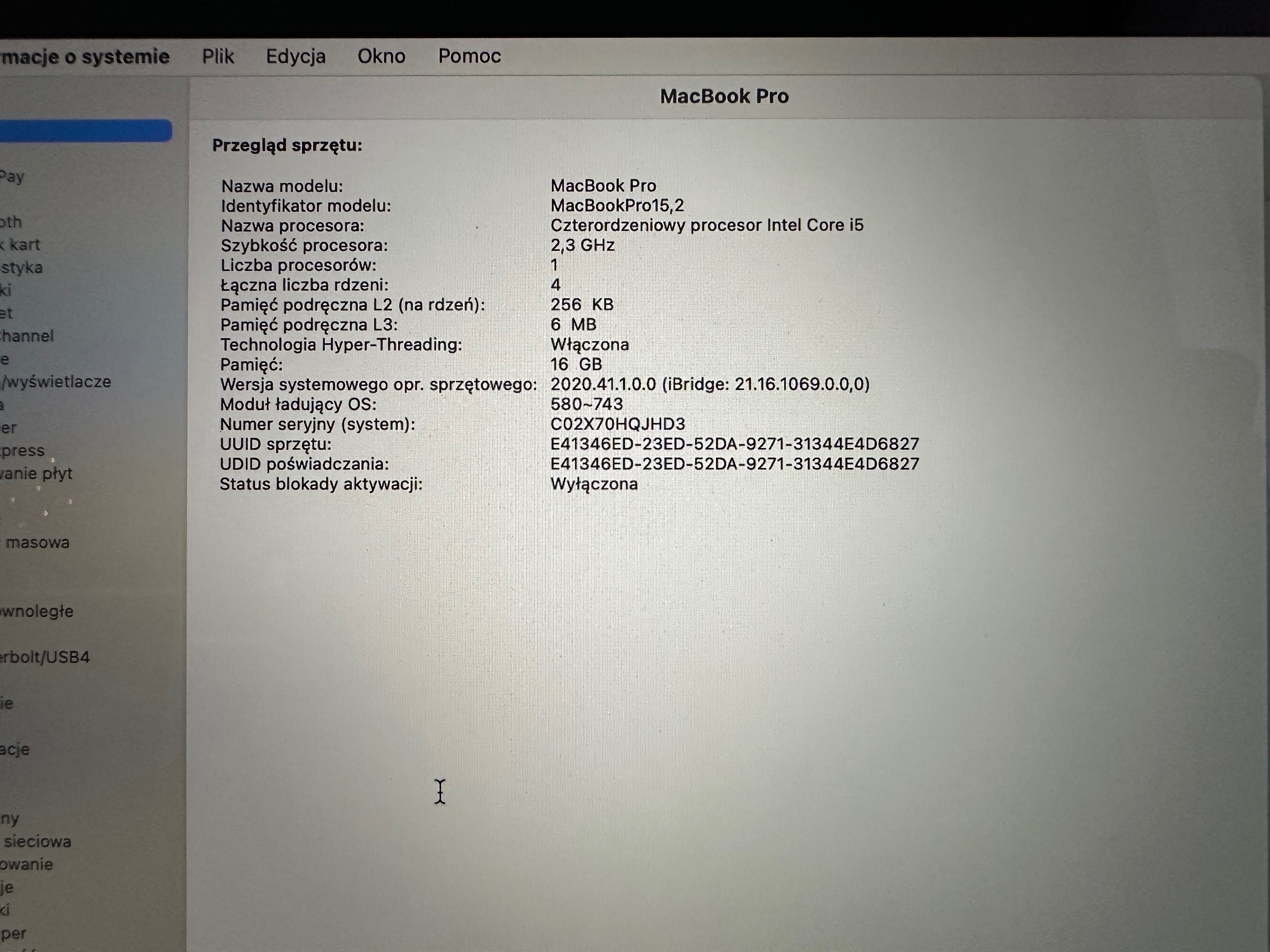Click 'Wersja systemowego opr. sprzętowego:' label
Screen dimensions: 1270x952
[x=378, y=384]
